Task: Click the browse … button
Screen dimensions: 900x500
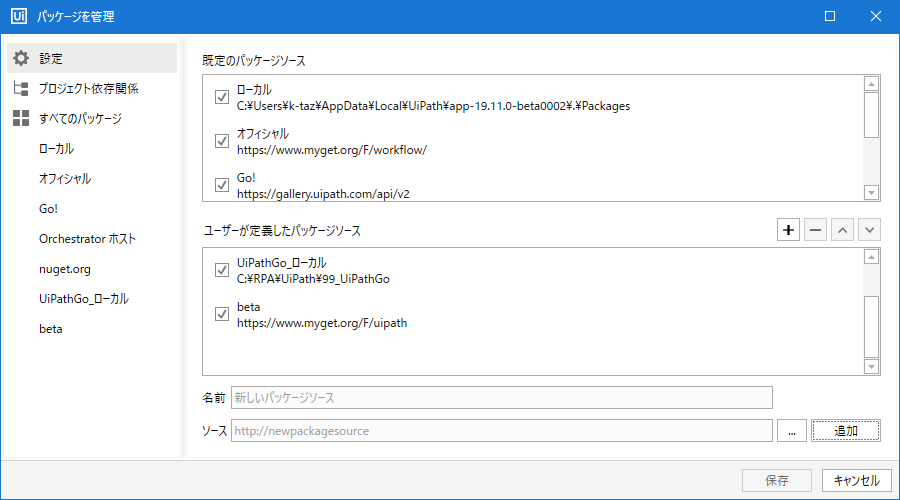Action: pyautogui.click(x=792, y=431)
